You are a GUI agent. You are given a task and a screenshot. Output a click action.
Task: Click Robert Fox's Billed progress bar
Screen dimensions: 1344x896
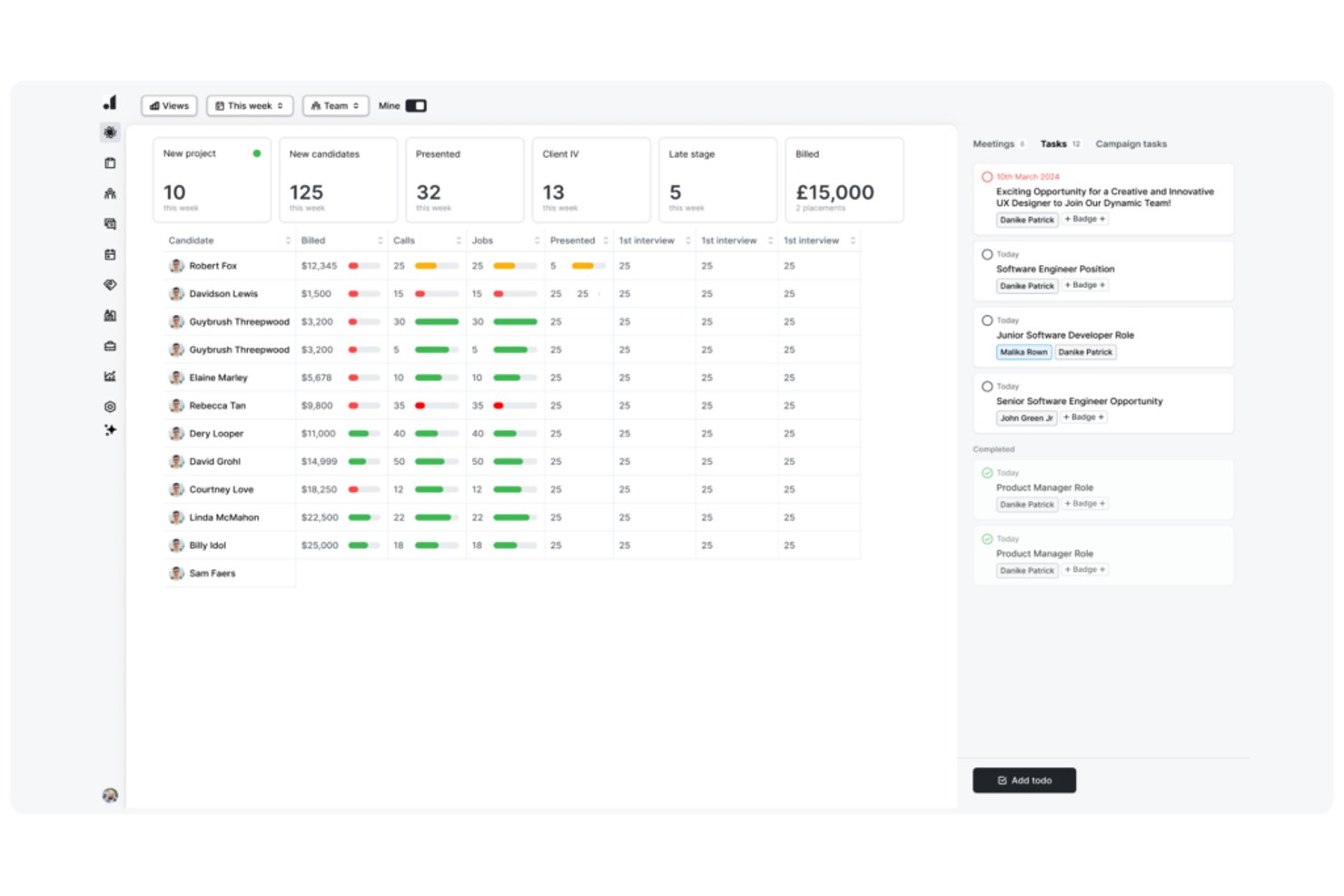(x=364, y=266)
